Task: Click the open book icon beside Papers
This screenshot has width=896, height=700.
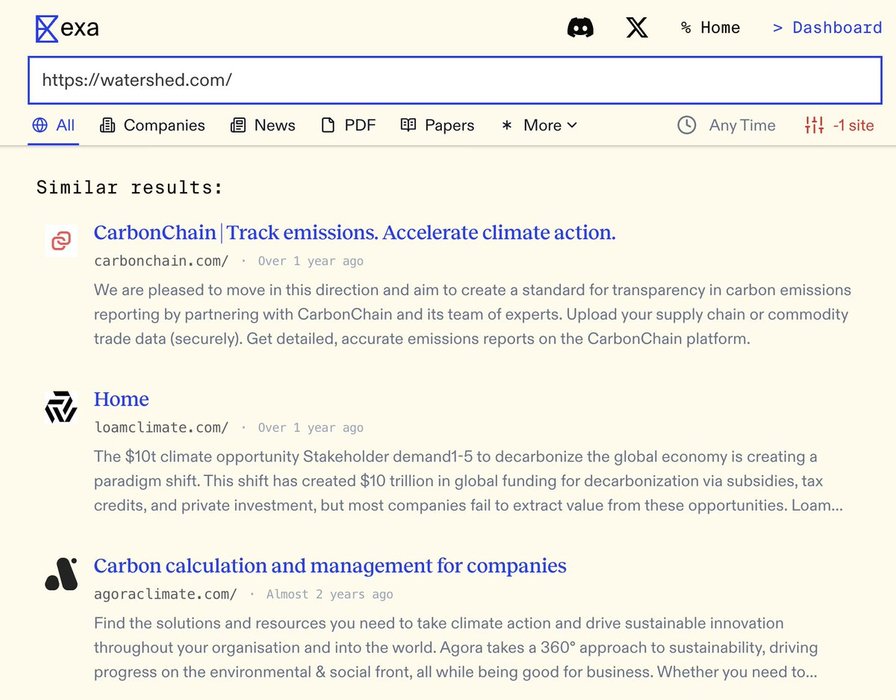Action: click(408, 125)
